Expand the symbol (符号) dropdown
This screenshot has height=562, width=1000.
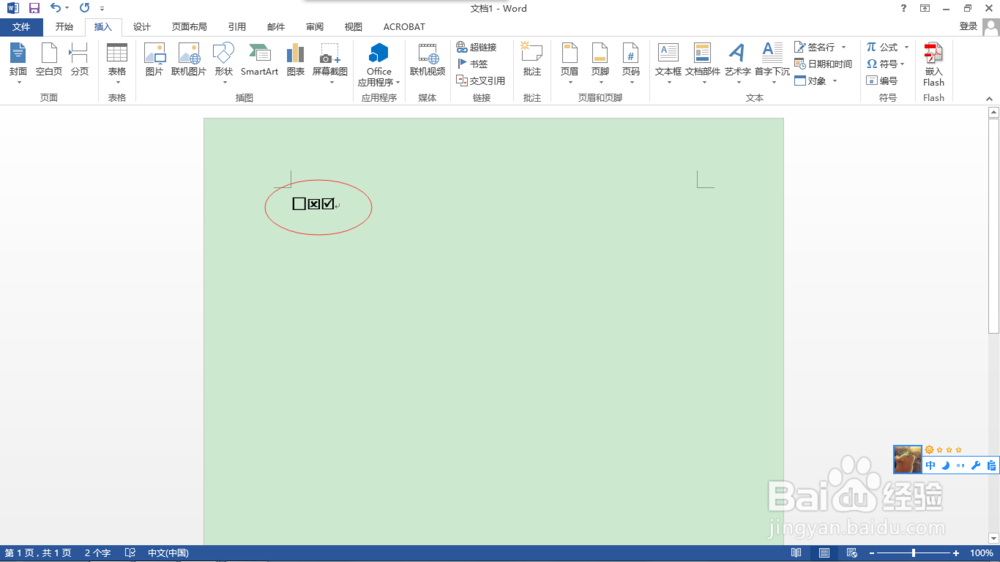(902, 64)
